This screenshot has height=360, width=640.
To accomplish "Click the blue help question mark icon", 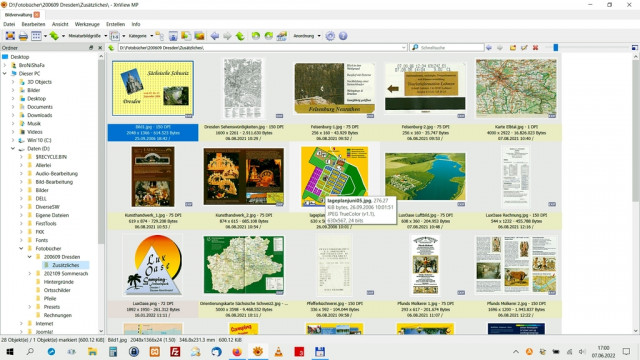I will tap(343, 36).
